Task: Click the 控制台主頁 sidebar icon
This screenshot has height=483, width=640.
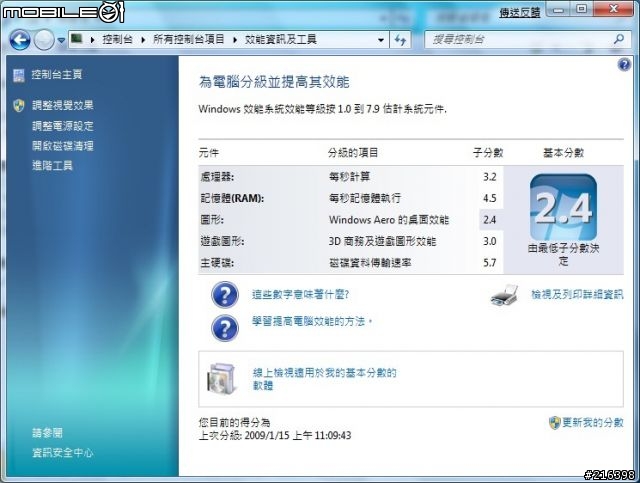Action: coord(19,75)
